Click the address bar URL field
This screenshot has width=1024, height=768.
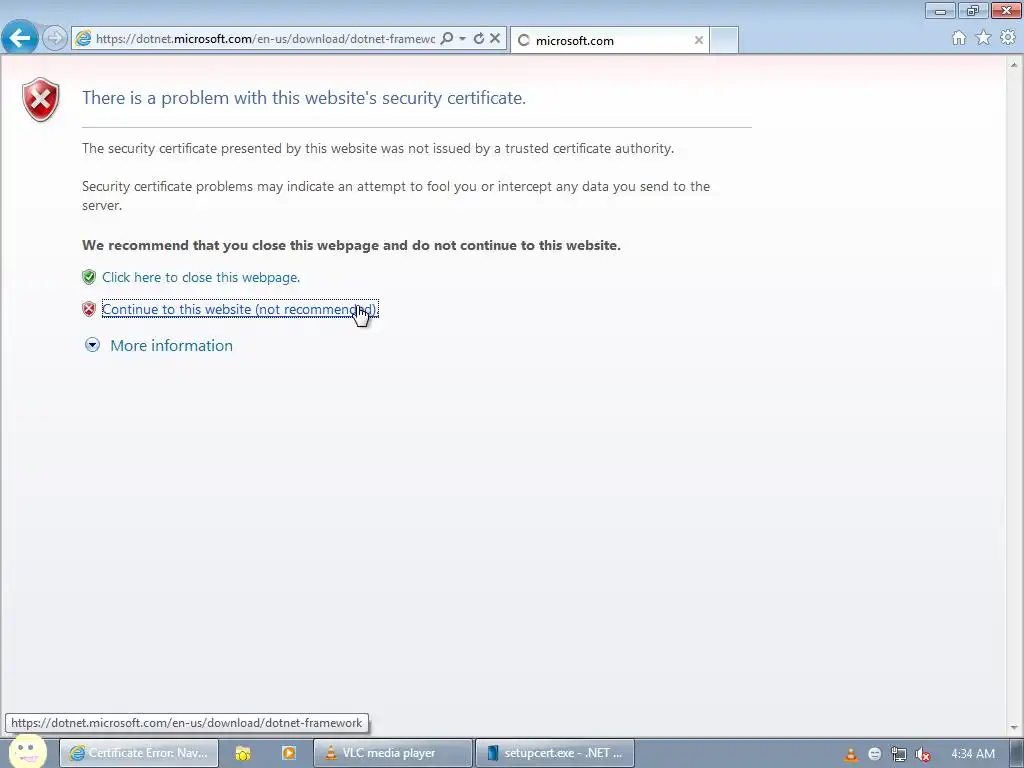(x=265, y=39)
